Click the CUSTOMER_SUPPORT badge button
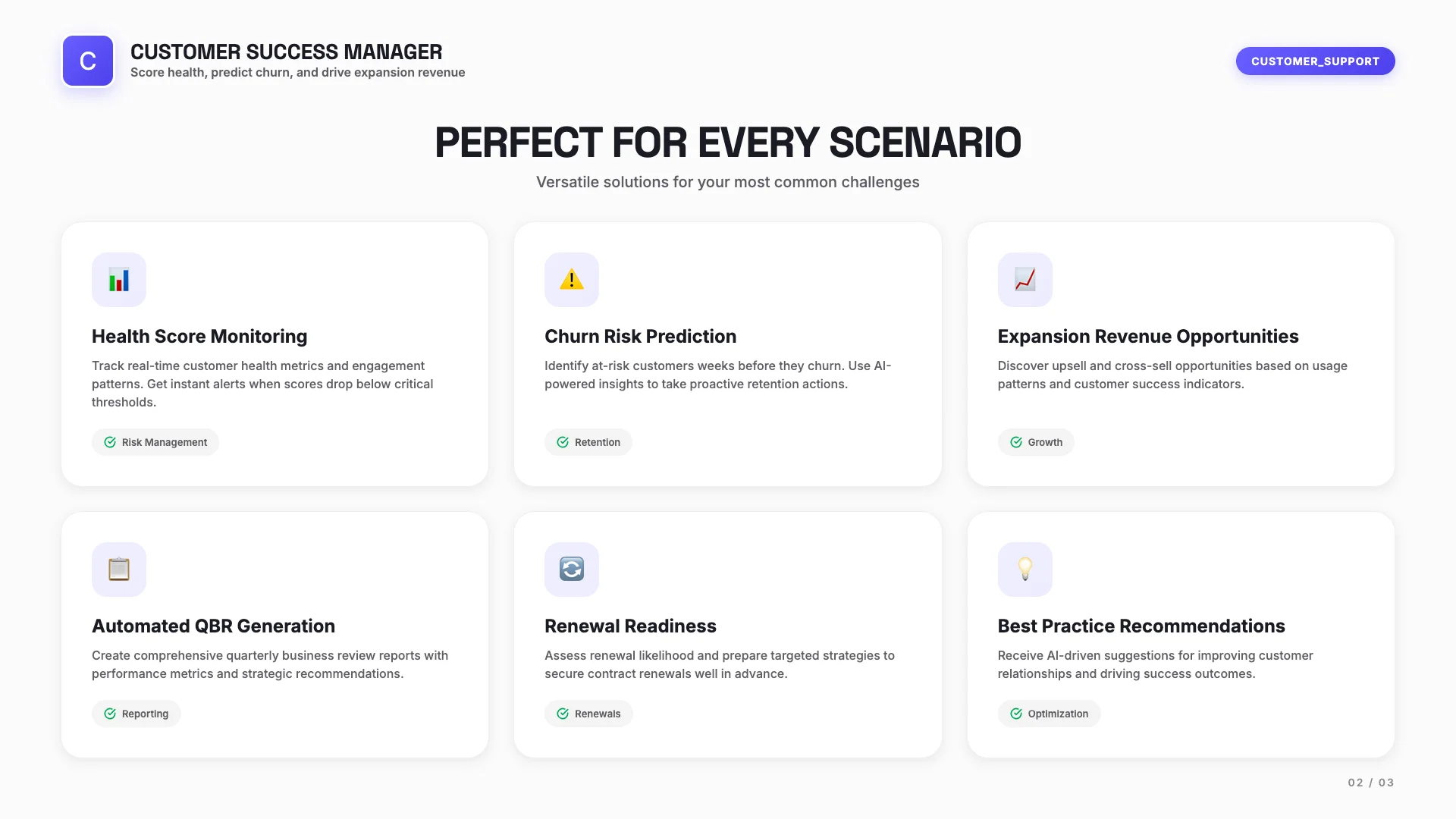This screenshot has width=1456, height=819. pyautogui.click(x=1315, y=61)
